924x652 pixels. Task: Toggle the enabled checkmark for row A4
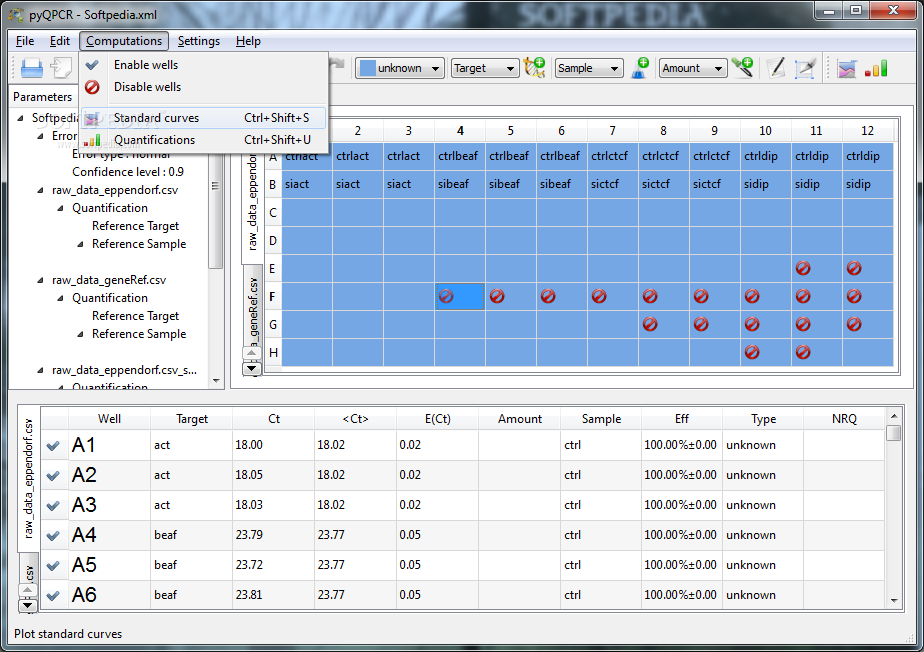pyautogui.click(x=53, y=536)
